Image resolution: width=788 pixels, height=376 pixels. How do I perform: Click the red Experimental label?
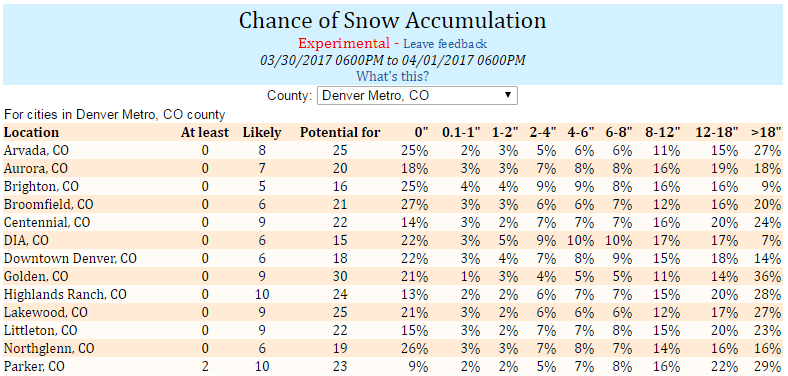tap(344, 43)
